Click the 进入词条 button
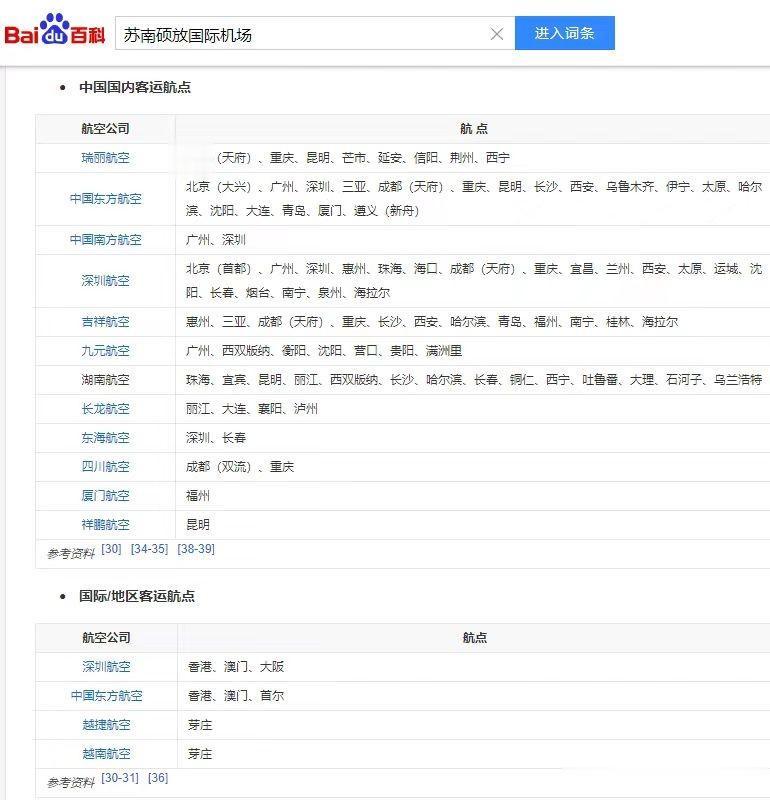This screenshot has height=800, width=770. pyautogui.click(x=564, y=33)
